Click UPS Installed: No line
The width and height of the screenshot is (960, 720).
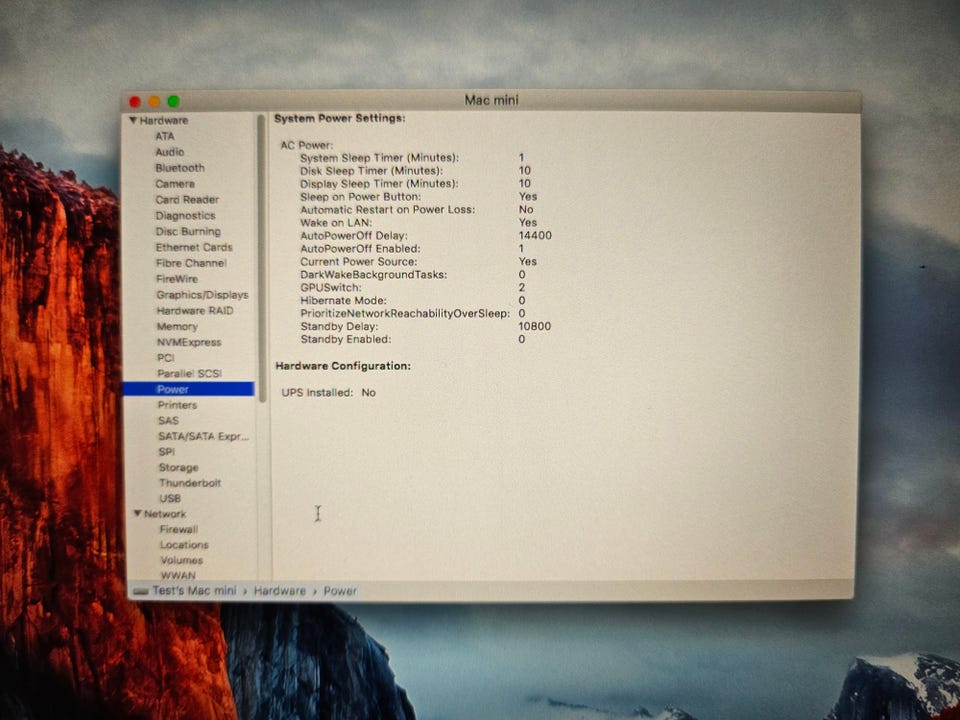click(329, 392)
